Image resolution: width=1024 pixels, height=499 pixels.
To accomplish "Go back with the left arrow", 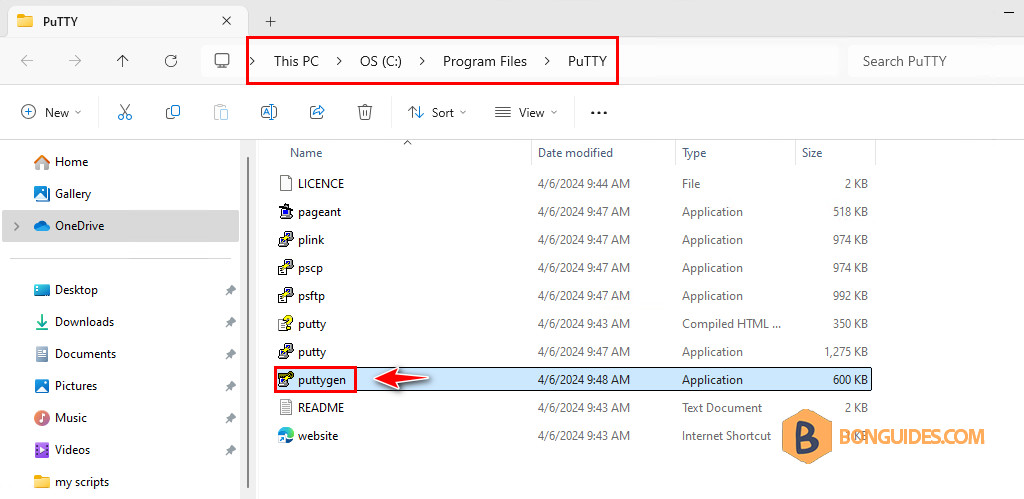I will click(27, 61).
